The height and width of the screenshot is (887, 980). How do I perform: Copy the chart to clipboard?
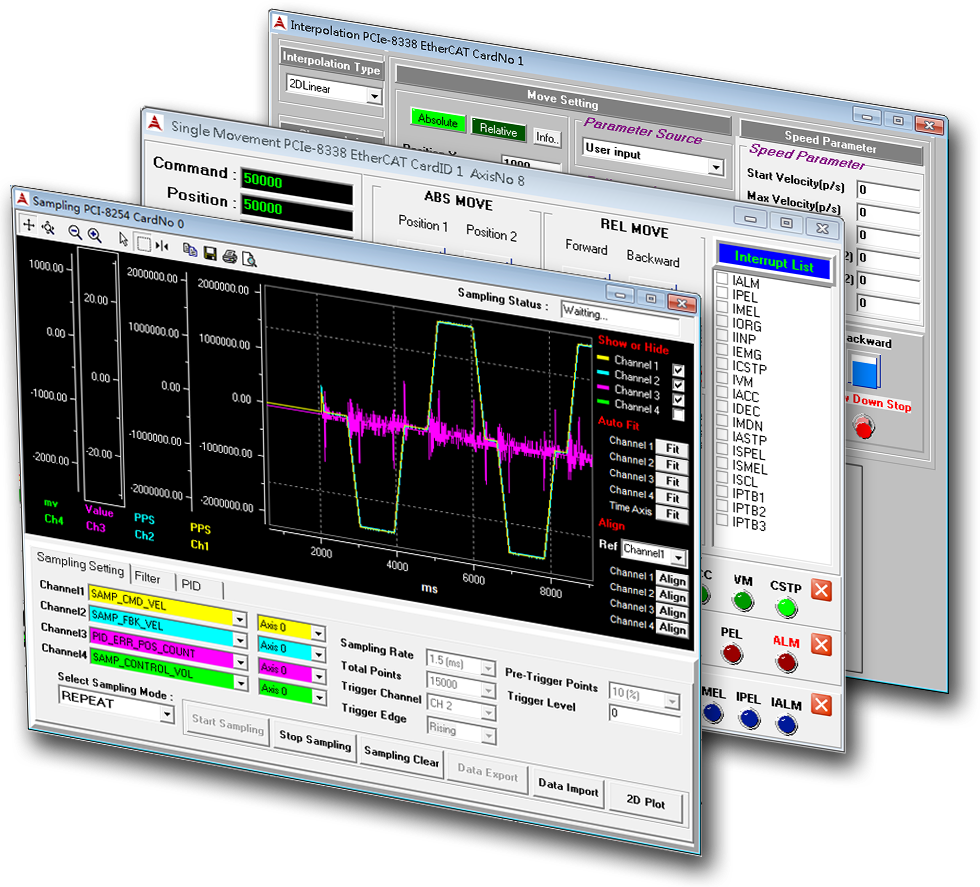[x=190, y=249]
